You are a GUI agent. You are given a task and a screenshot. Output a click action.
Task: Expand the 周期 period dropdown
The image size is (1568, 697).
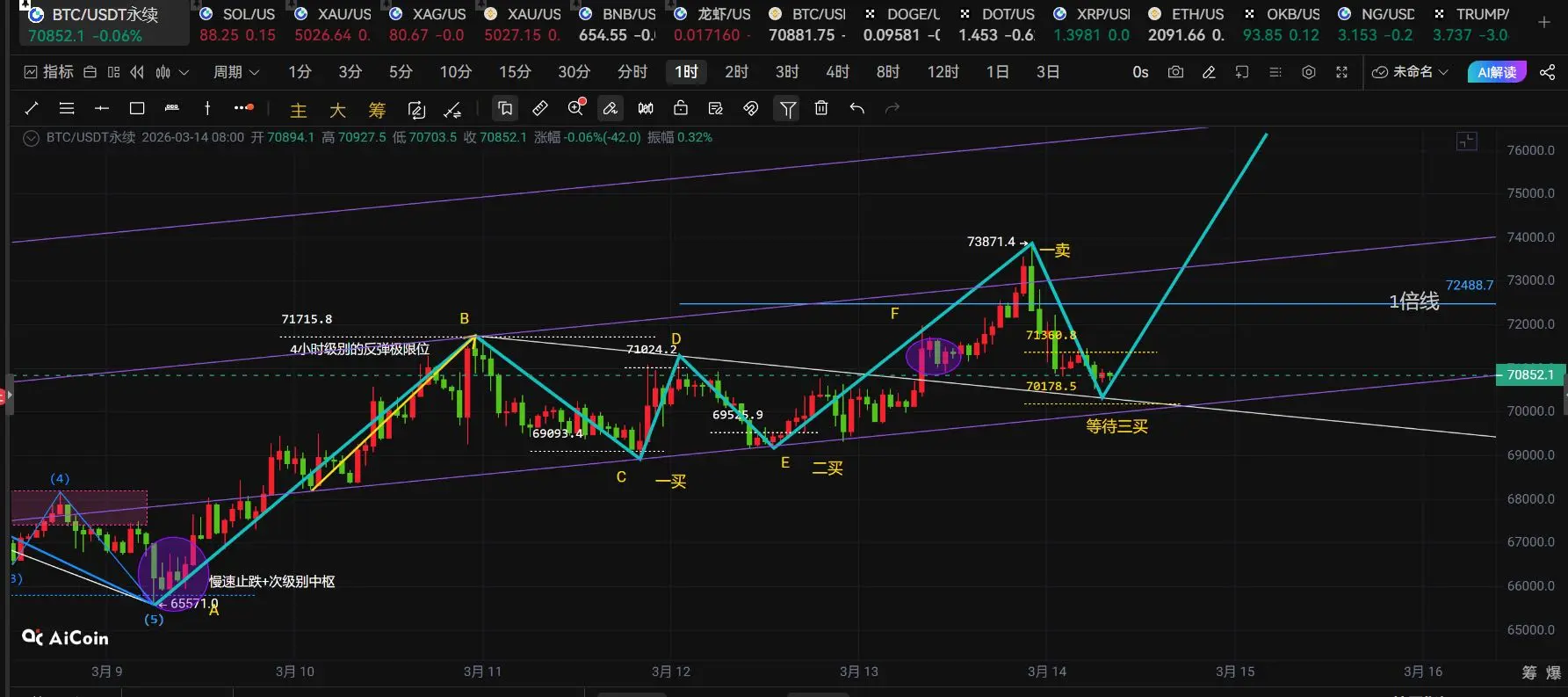(236, 72)
